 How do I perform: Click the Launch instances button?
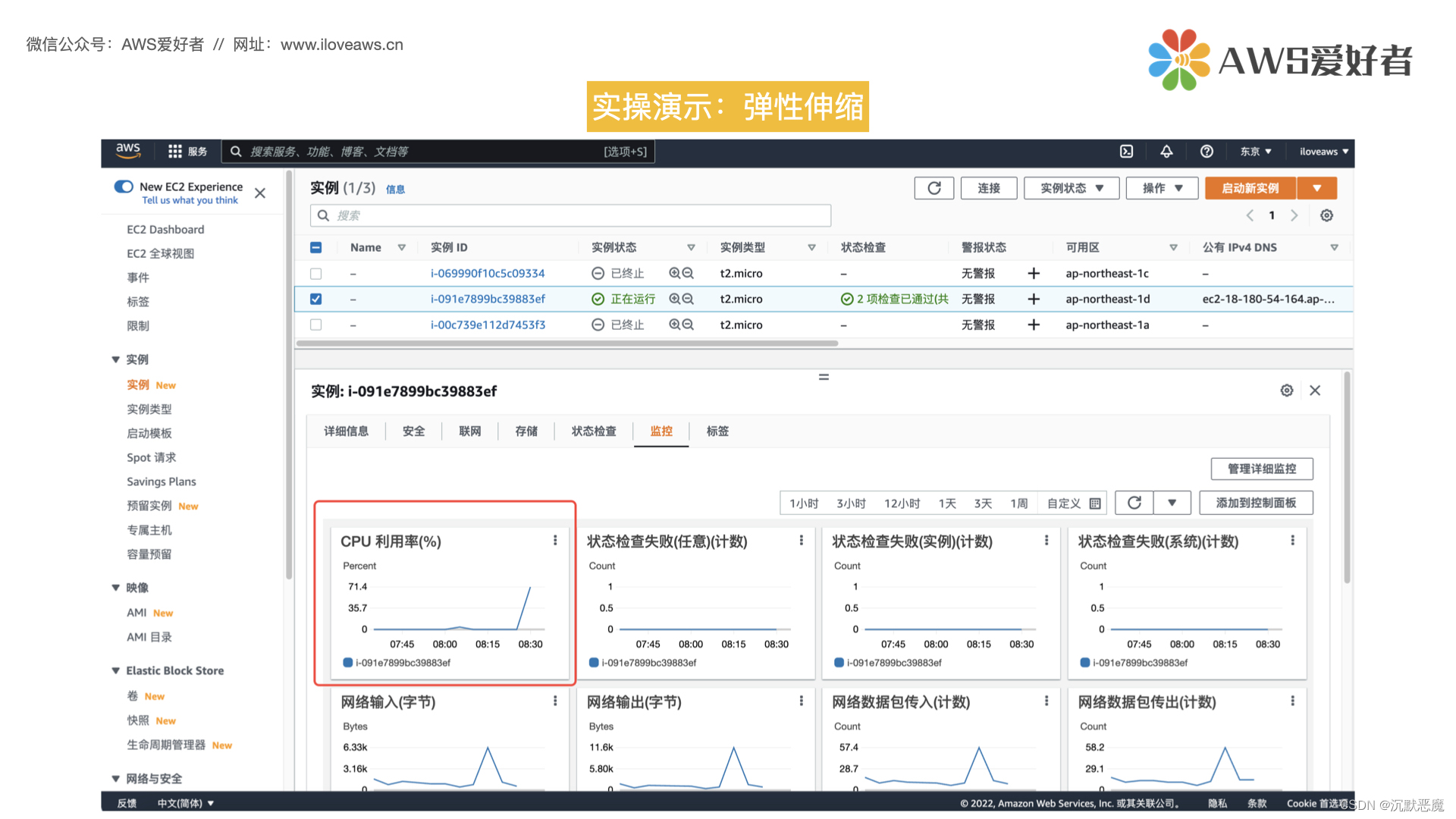[x=1250, y=188]
